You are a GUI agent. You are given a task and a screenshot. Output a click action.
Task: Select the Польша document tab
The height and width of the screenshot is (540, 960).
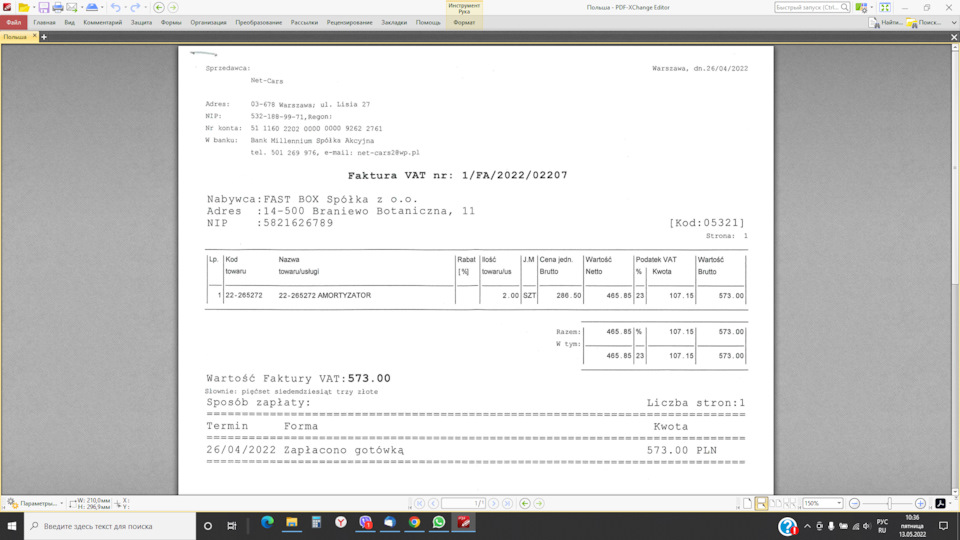coord(15,37)
